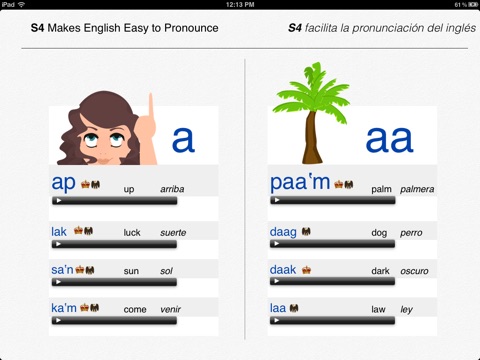Click the eagle icon beside 'lak'
The height and width of the screenshot is (360, 480).
click(88, 231)
